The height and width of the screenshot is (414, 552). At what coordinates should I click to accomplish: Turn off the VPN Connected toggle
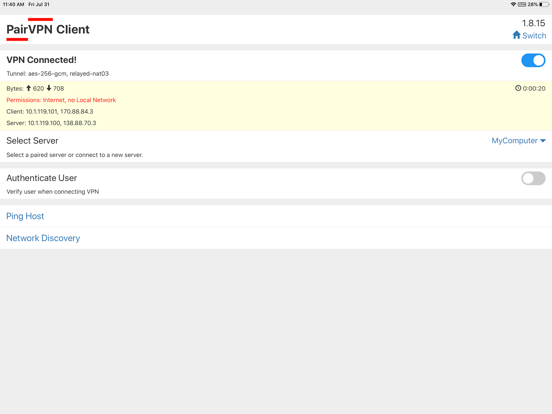click(x=533, y=60)
